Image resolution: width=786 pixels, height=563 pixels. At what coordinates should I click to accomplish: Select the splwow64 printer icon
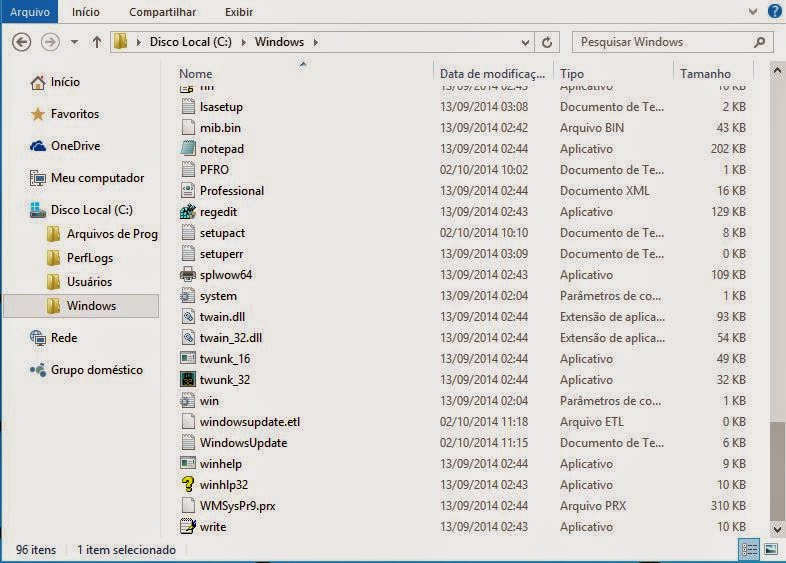188,275
